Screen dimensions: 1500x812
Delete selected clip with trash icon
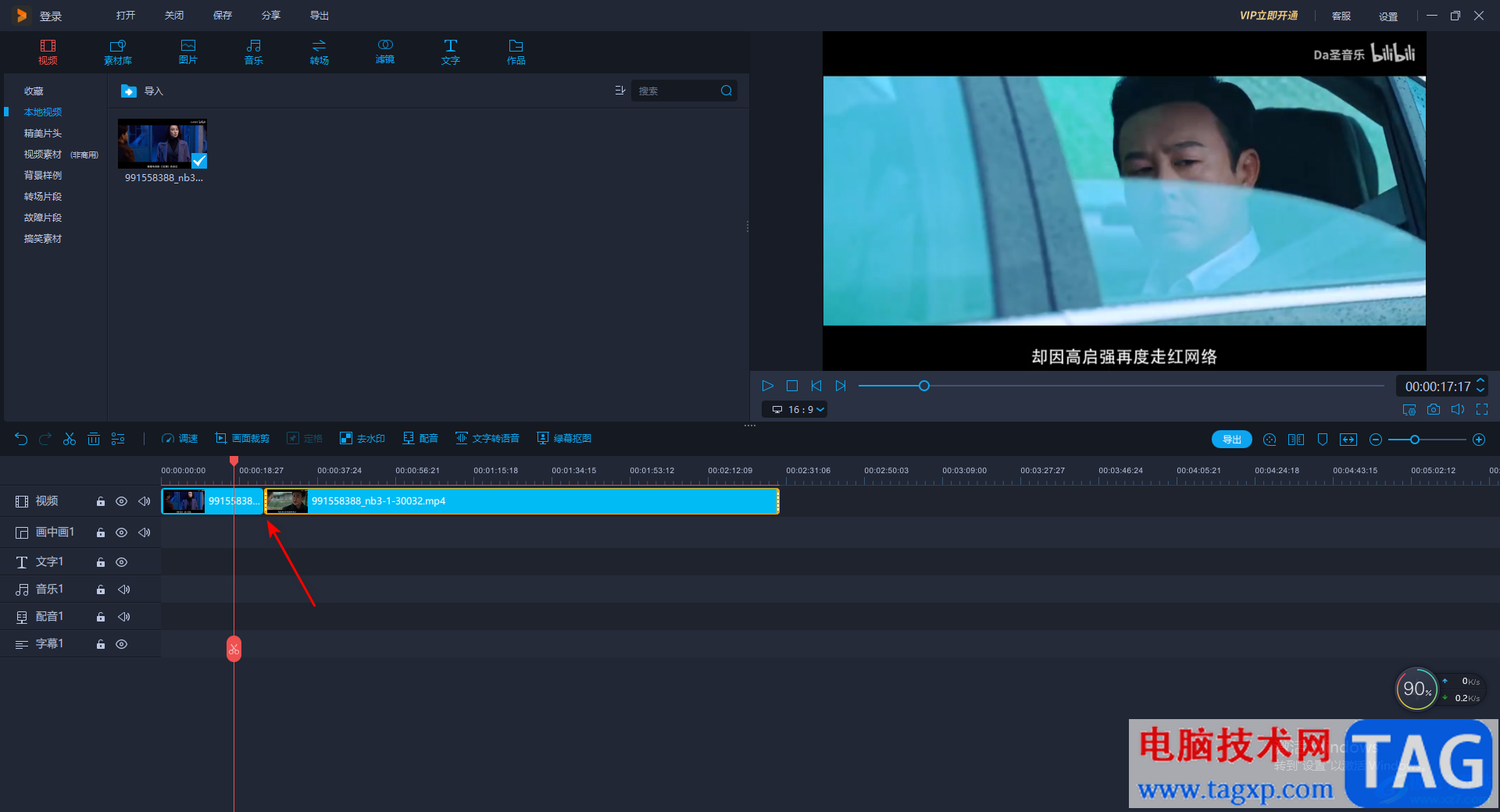point(94,439)
